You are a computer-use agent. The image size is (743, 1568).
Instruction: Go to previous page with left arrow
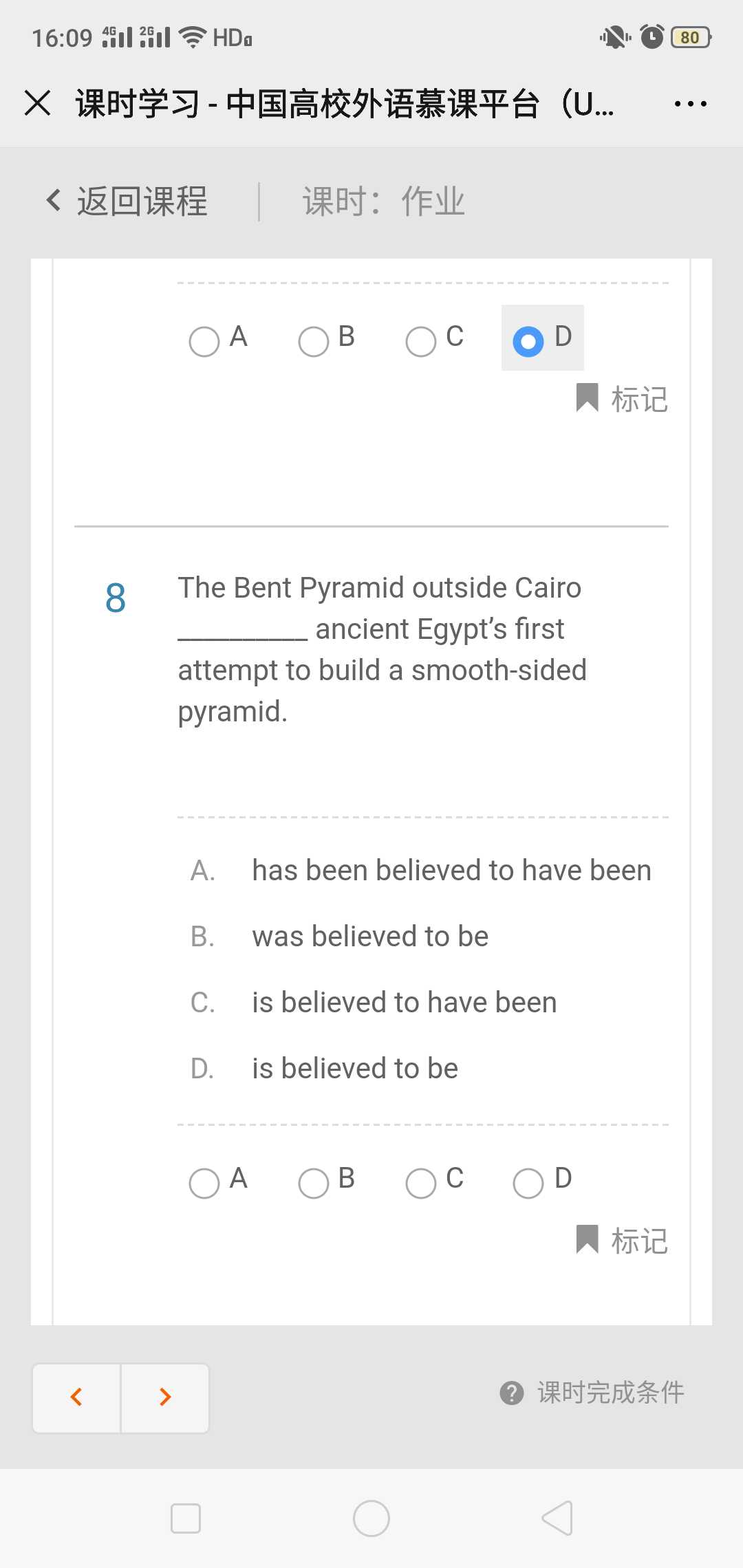(x=76, y=1397)
